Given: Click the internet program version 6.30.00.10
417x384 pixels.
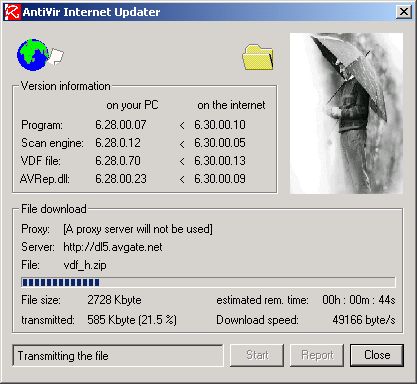Looking at the screenshot, I should (x=220, y=125).
